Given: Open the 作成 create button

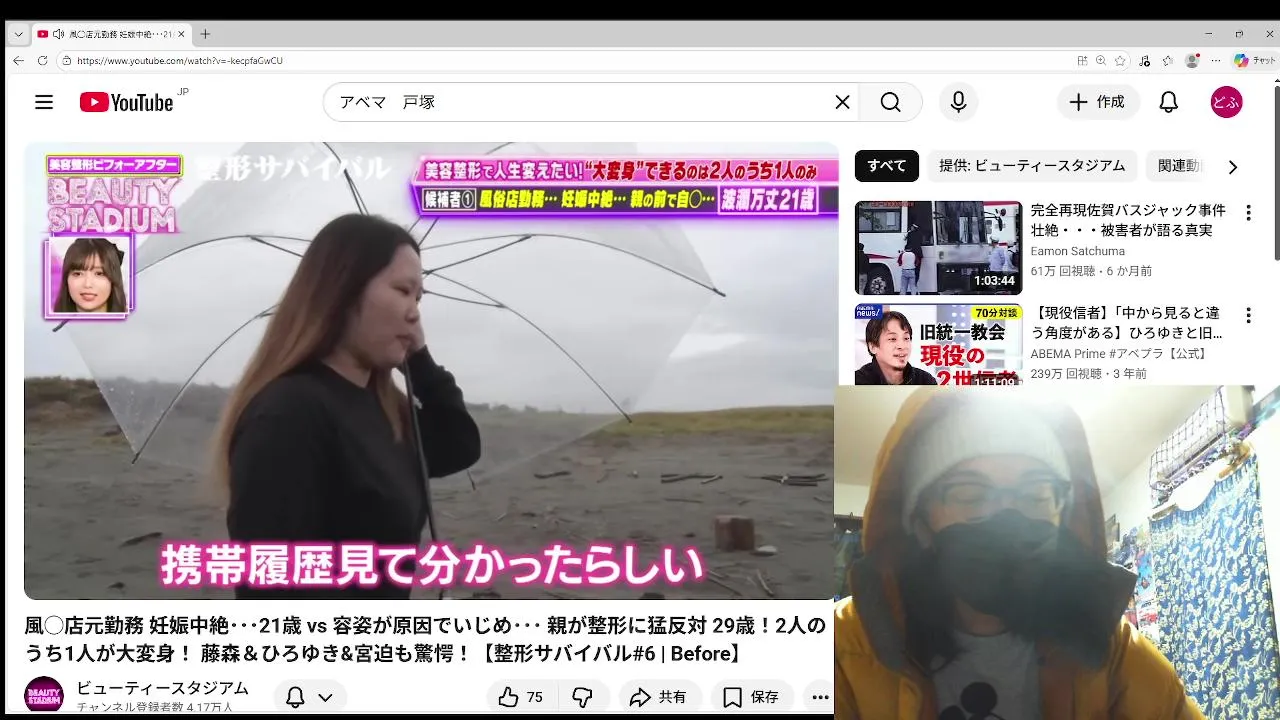Looking at the screenshot, I should click(x=1098, y=102).
